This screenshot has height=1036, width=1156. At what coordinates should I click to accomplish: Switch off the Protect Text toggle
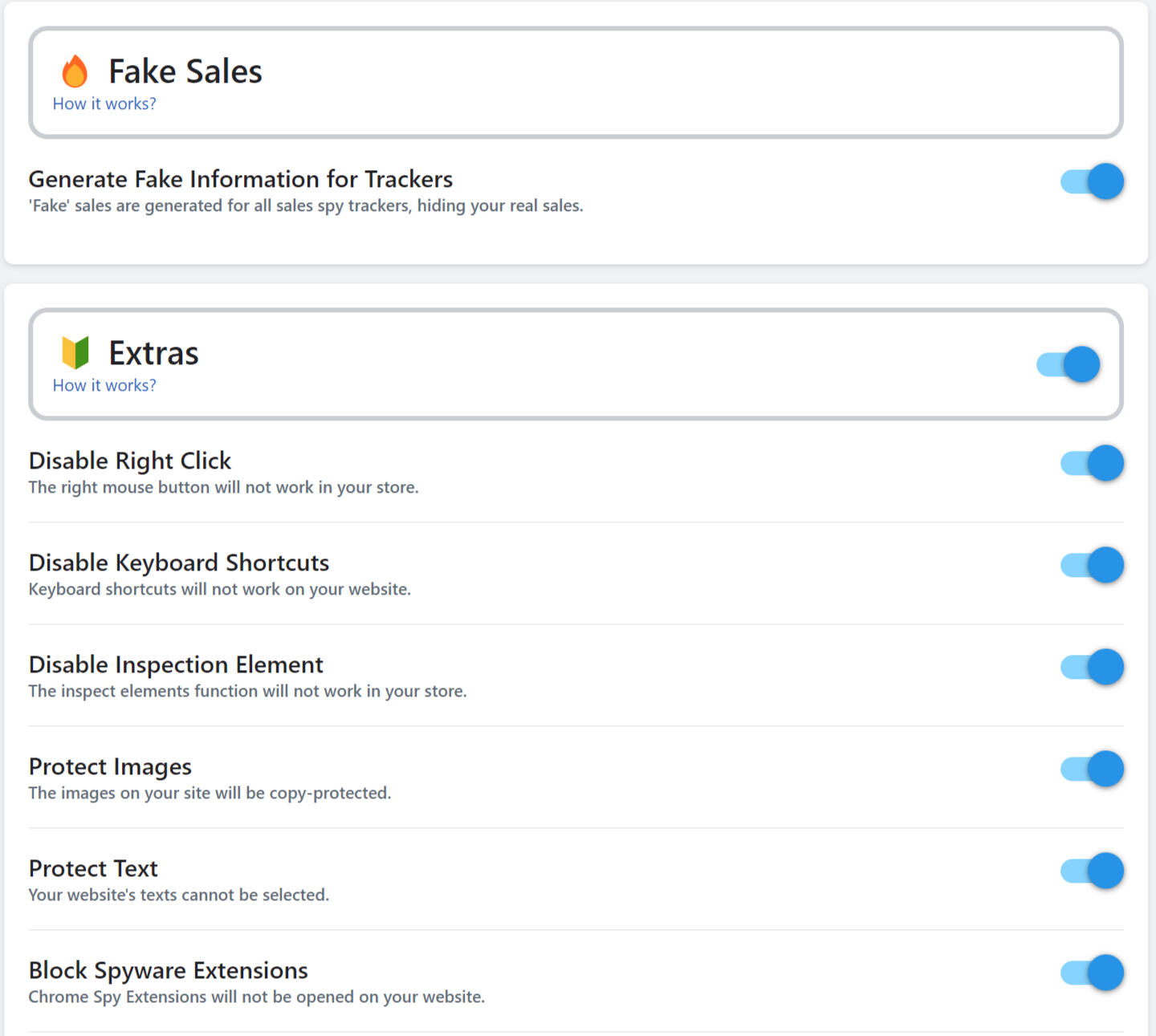click(x=1092, y=871)
